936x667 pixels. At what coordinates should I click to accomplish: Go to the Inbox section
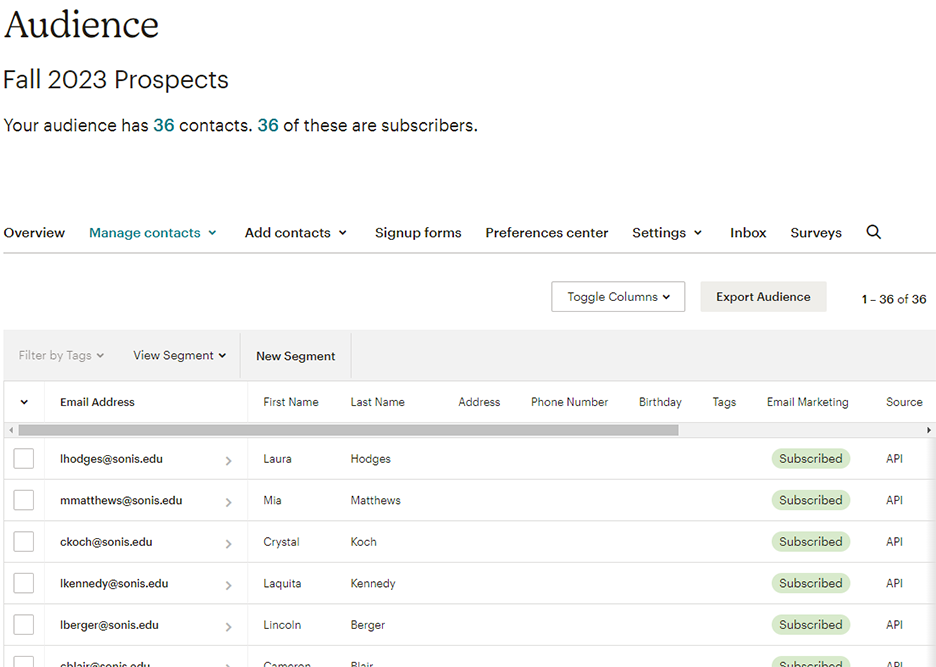(747, 232)
